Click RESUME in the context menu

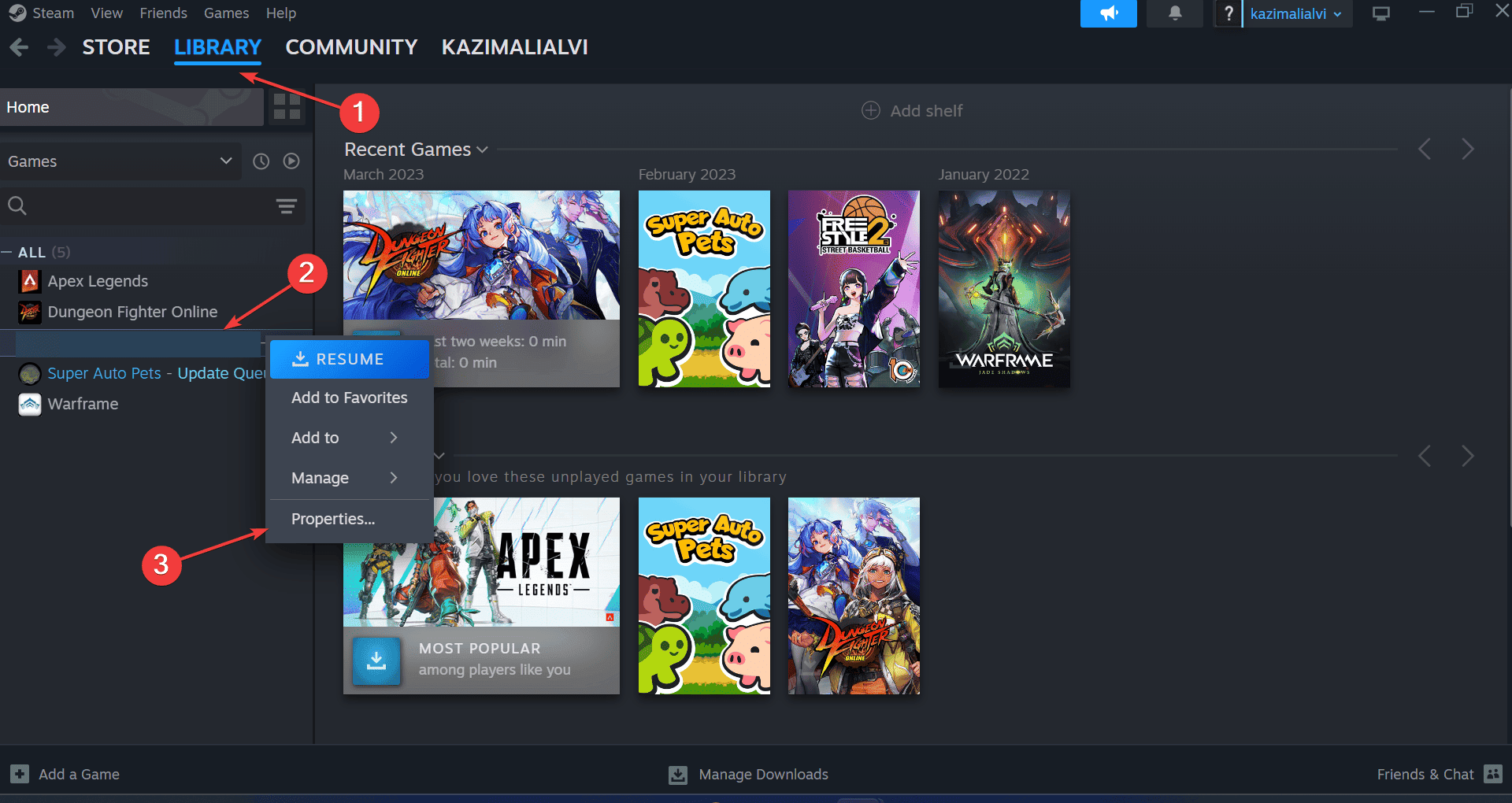point(350,359)
